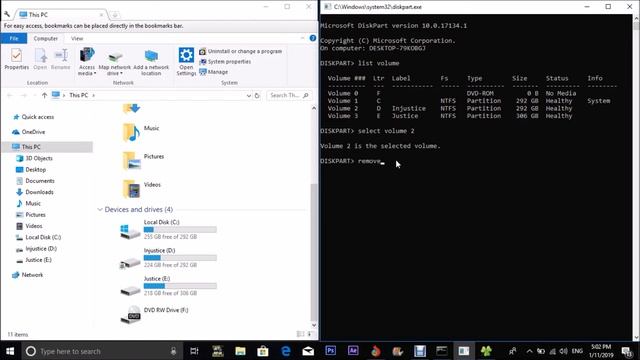Image resolution: width=640 pixels, height=360 pixels.
Task: Select Documents in the navigation pane
Action: pyautogui.click(x=40, y=181)
